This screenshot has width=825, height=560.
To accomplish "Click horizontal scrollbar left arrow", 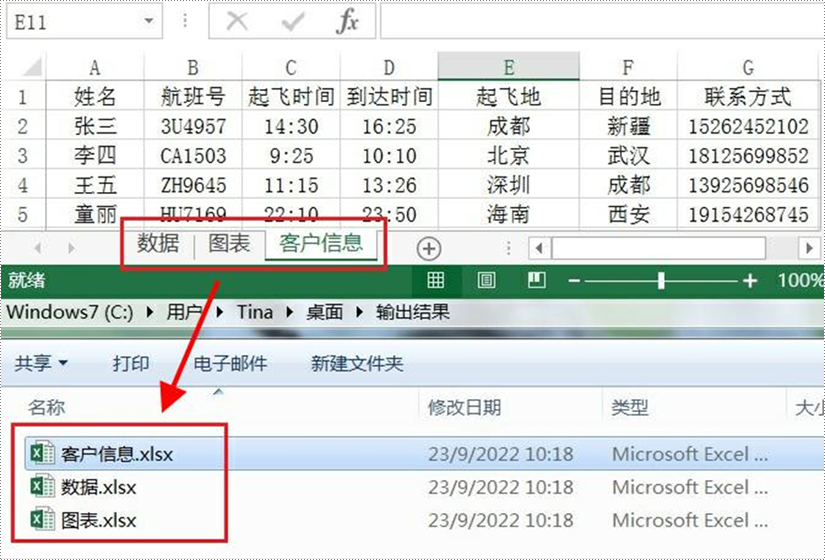I will (x=539, y=248).
